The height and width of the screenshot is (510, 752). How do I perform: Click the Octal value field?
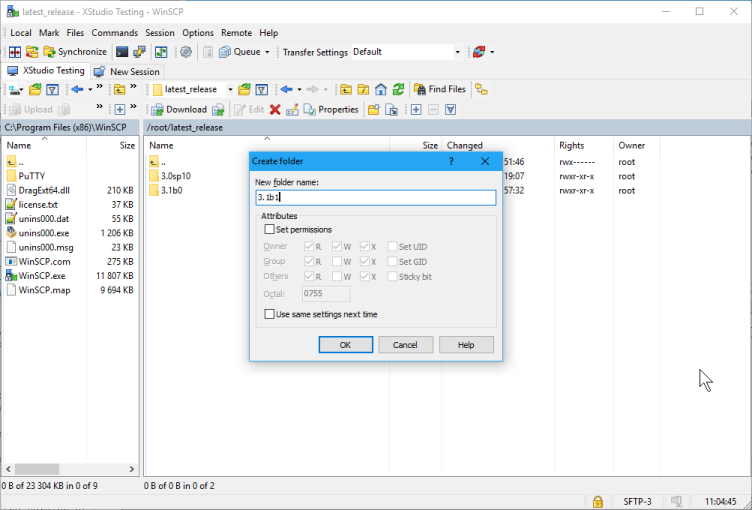[326, 294]
